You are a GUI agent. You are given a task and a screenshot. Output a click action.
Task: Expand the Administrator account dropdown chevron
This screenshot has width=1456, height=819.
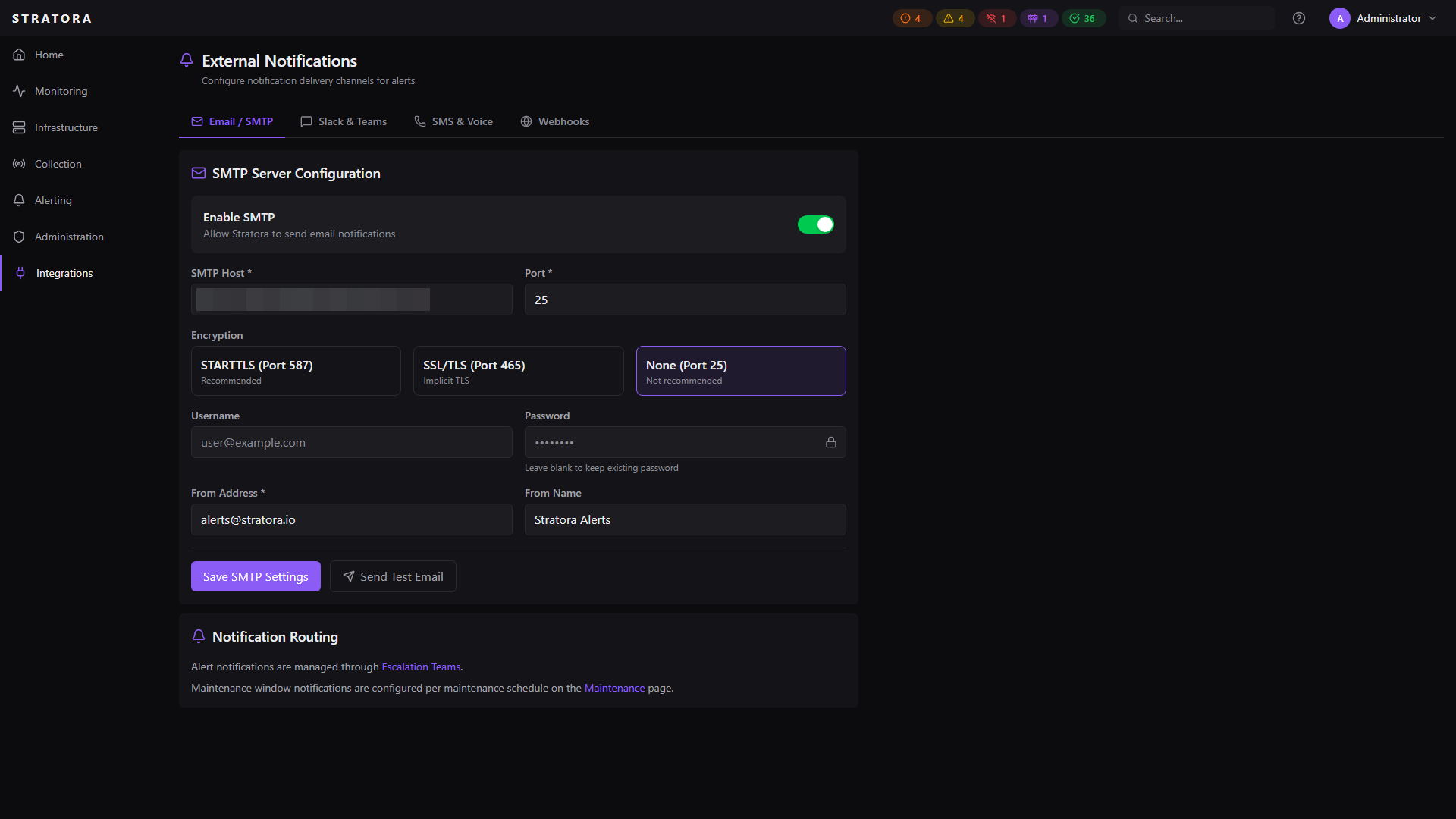(1432, 18)
